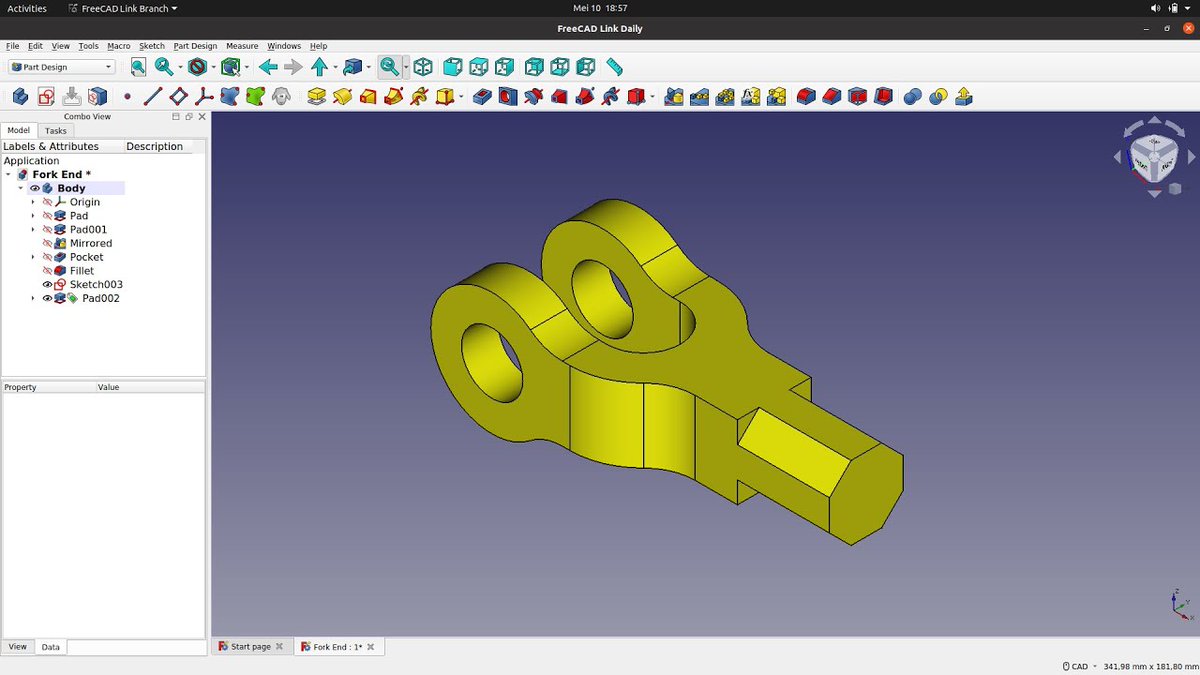The image size is (1200, 675).
Task: Click the Mirrored pattern tool
Action: [x=674, y=96]
